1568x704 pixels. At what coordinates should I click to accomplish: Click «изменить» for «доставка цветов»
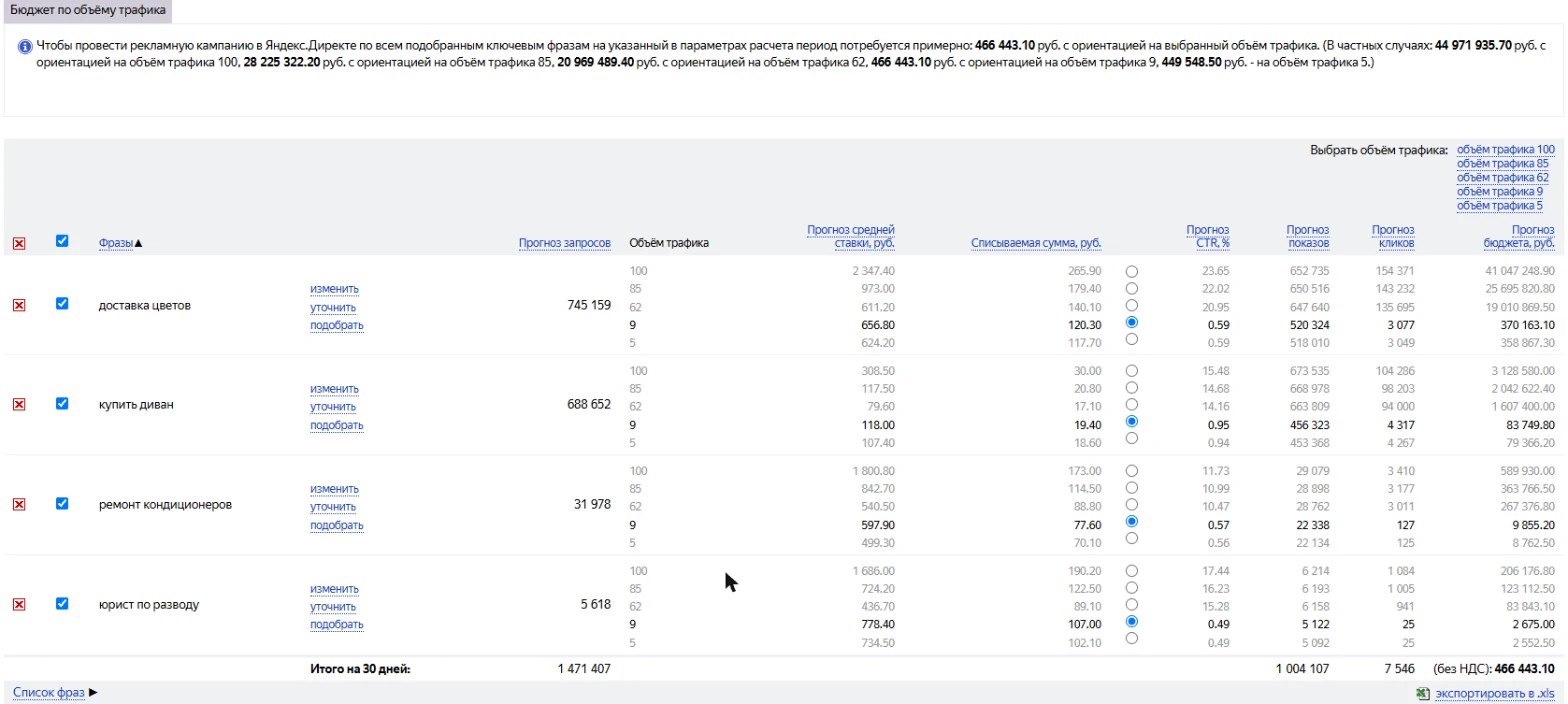334,289
